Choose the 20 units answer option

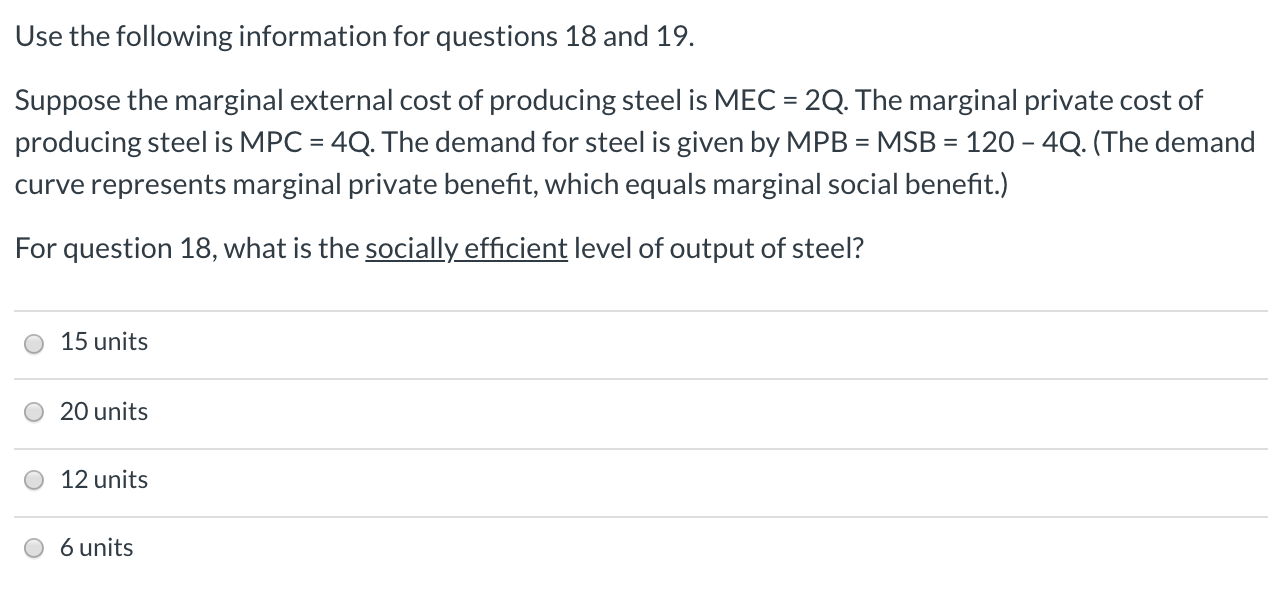click(x=104, y=411)
